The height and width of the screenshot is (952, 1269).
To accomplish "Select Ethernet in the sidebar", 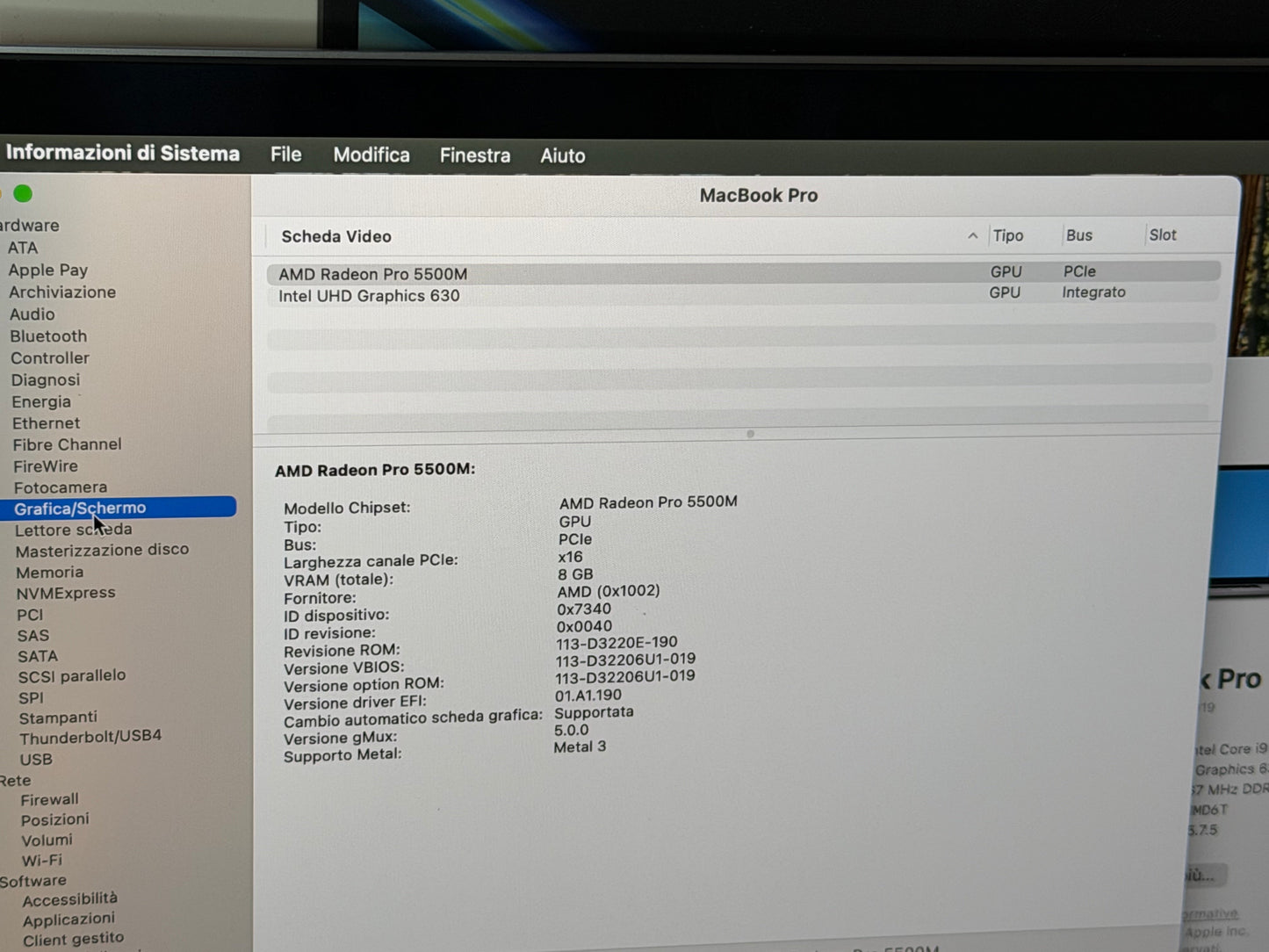I will tap(46, 423).
